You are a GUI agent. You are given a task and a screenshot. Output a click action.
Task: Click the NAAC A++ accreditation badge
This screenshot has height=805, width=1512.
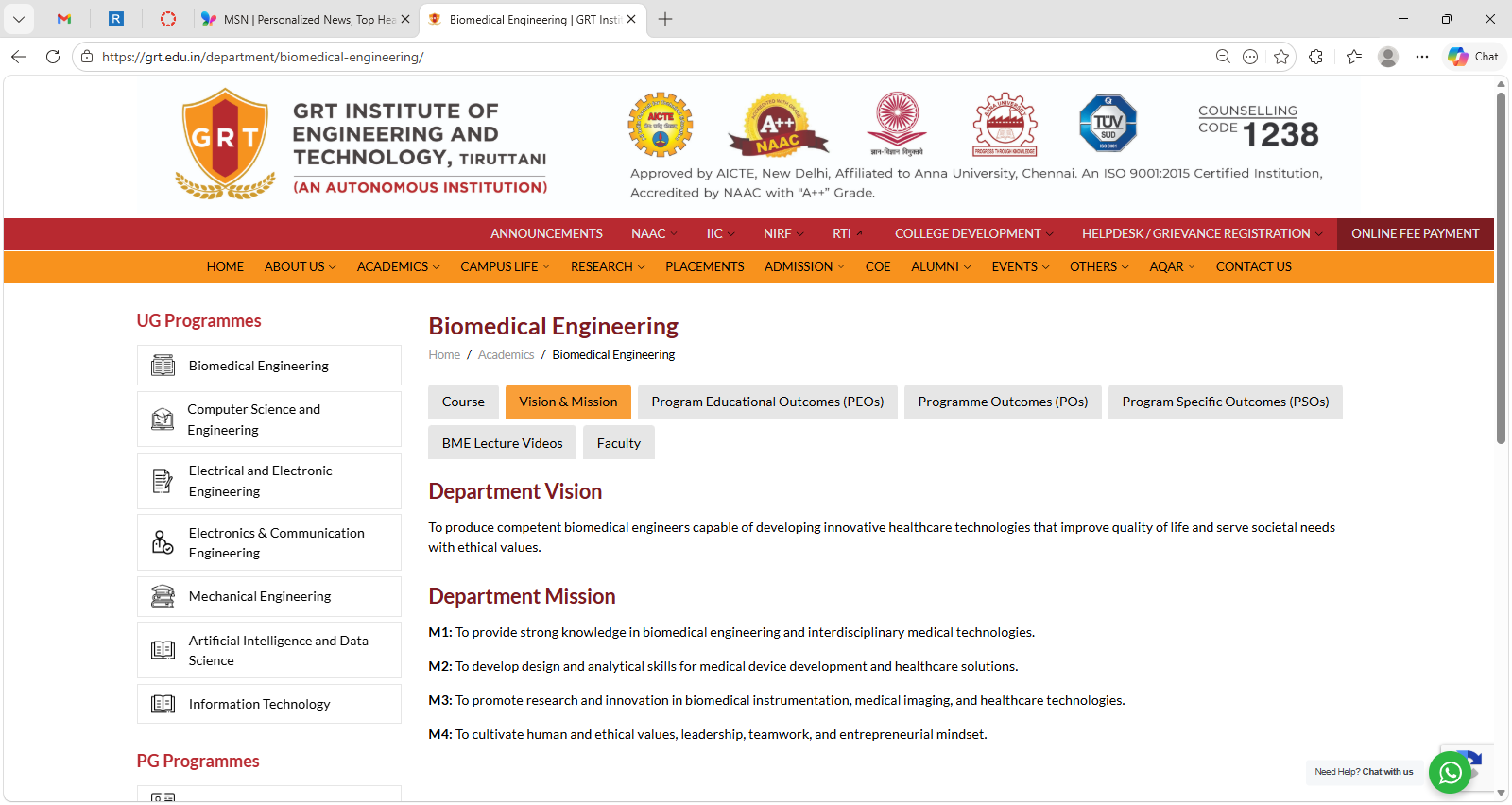point(777,125)
